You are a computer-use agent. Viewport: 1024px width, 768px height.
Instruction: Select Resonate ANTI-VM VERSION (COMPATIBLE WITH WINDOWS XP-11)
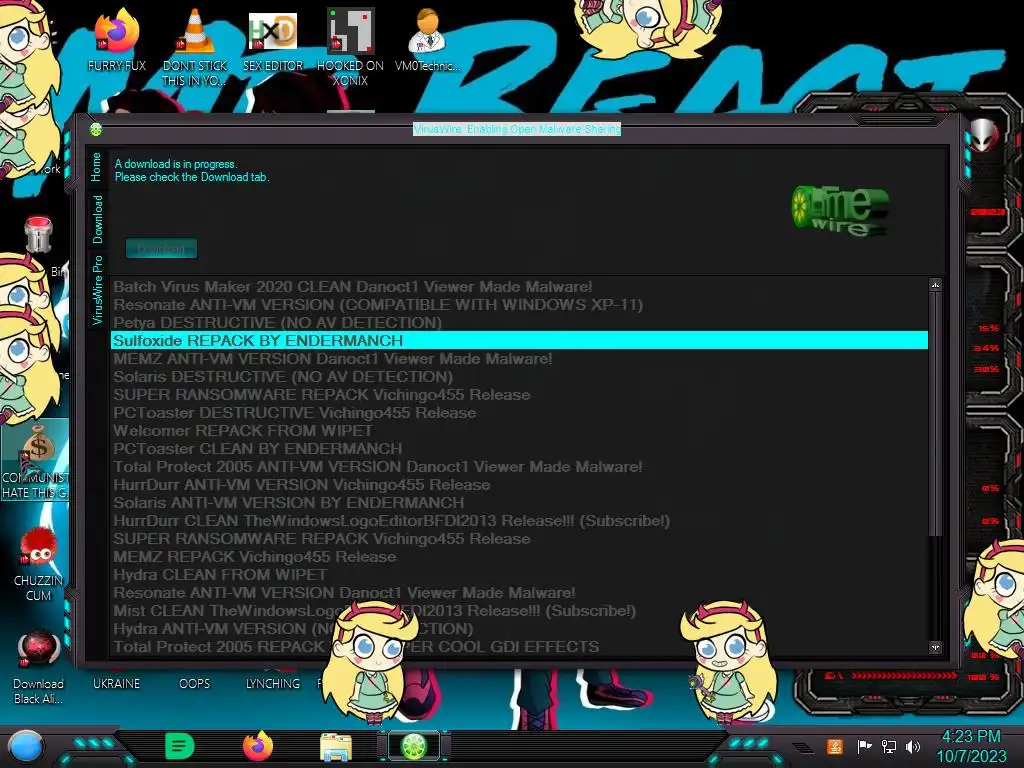pyautogui.click(x=519, y=305)
